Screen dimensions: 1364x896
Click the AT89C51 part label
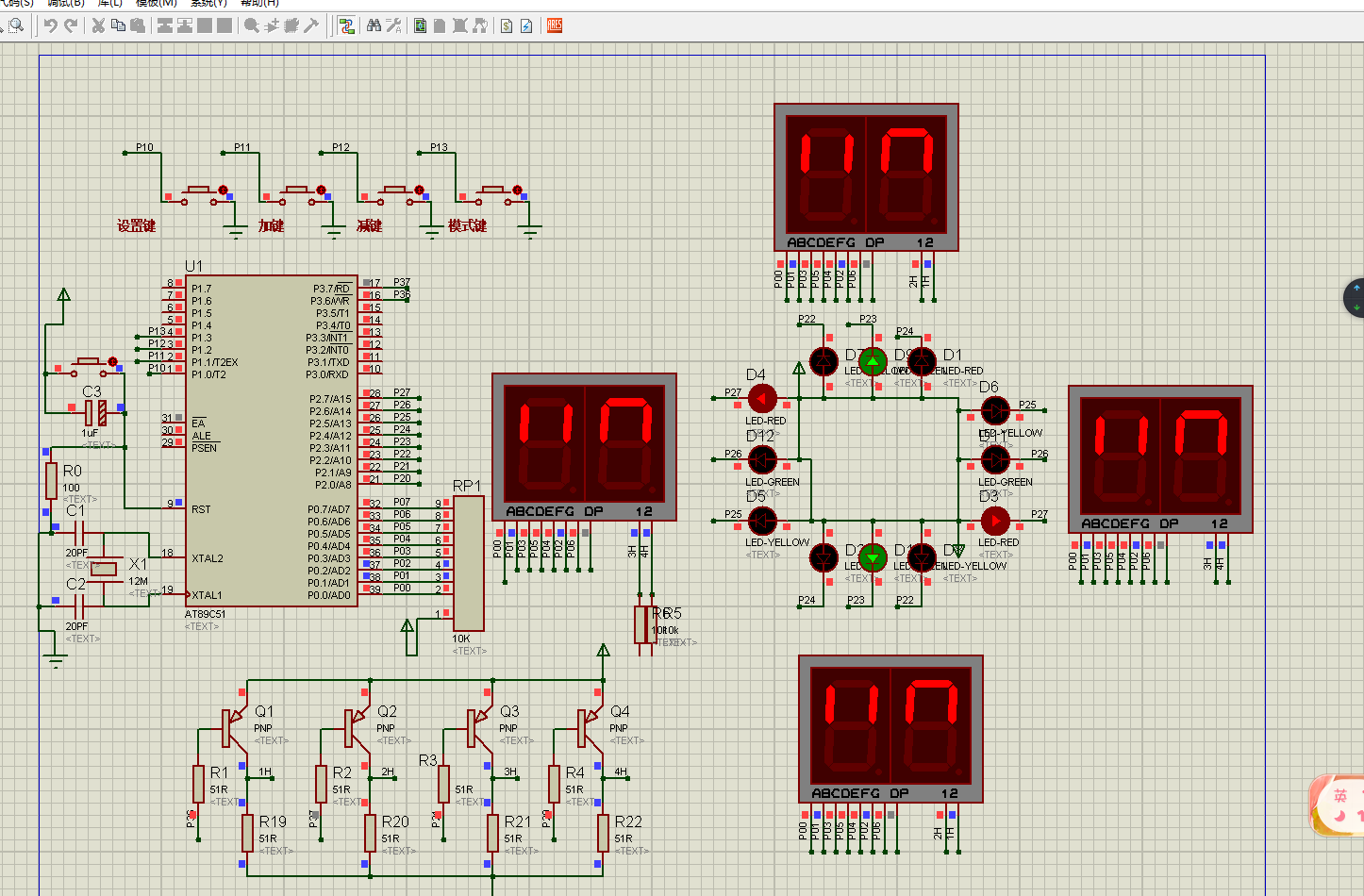[x=205, y=614]
